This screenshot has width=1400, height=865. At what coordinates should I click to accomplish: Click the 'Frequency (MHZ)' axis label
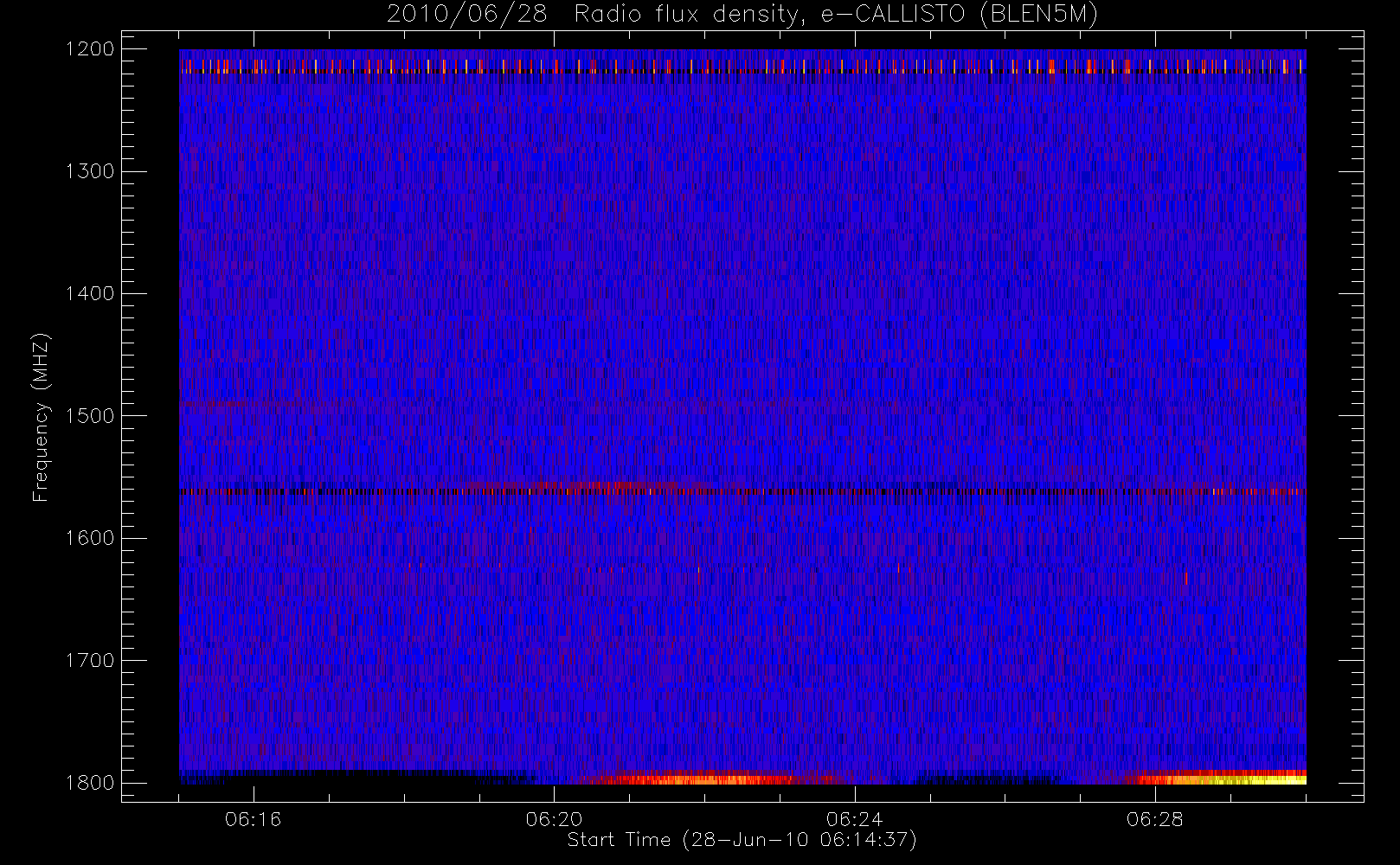point(41,417)
